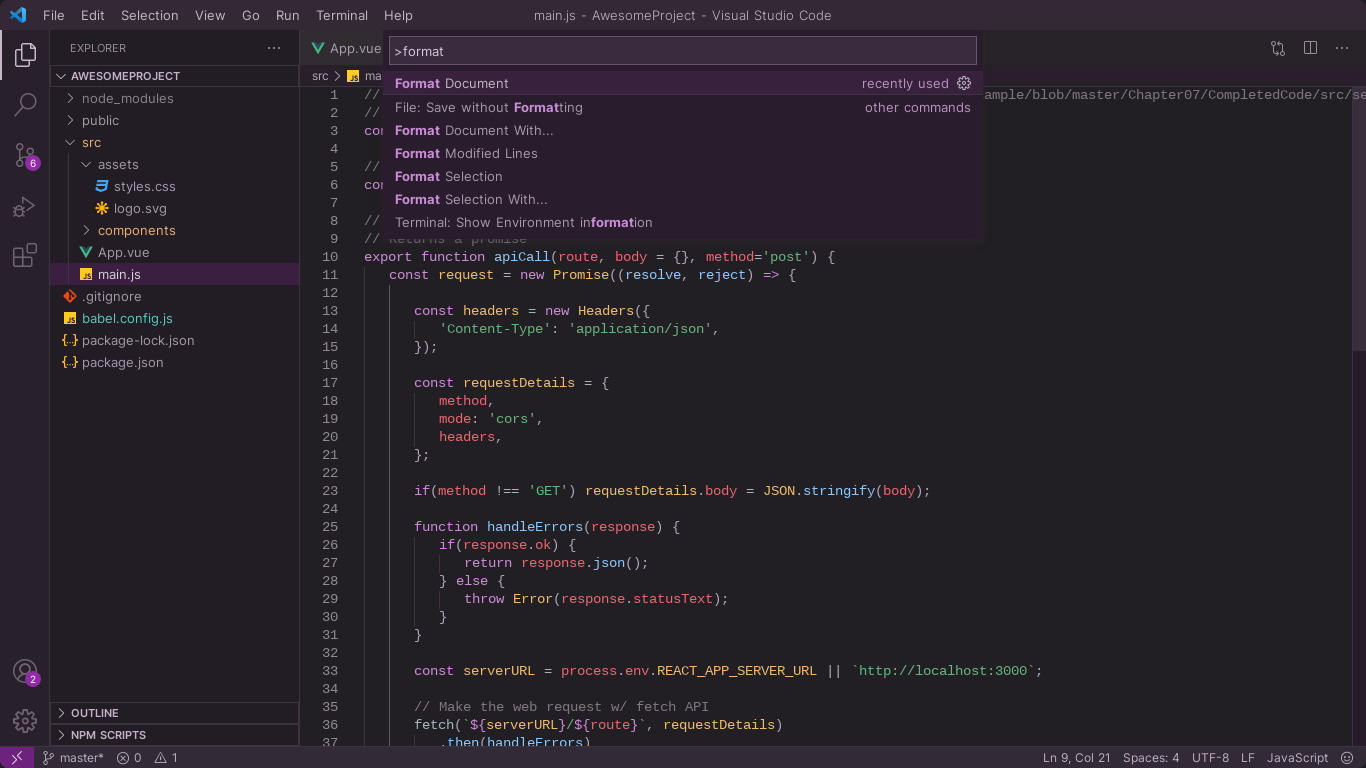Open editor more actions ellipsis
This screenshot has width=1366, height=768.
point(1342,48)
